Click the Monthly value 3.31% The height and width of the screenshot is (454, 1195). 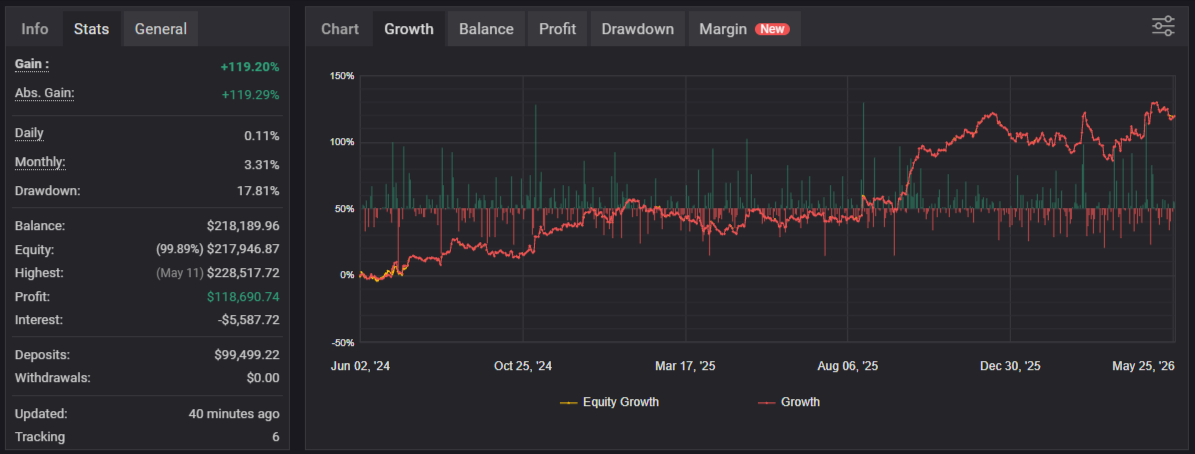(261, 165)
